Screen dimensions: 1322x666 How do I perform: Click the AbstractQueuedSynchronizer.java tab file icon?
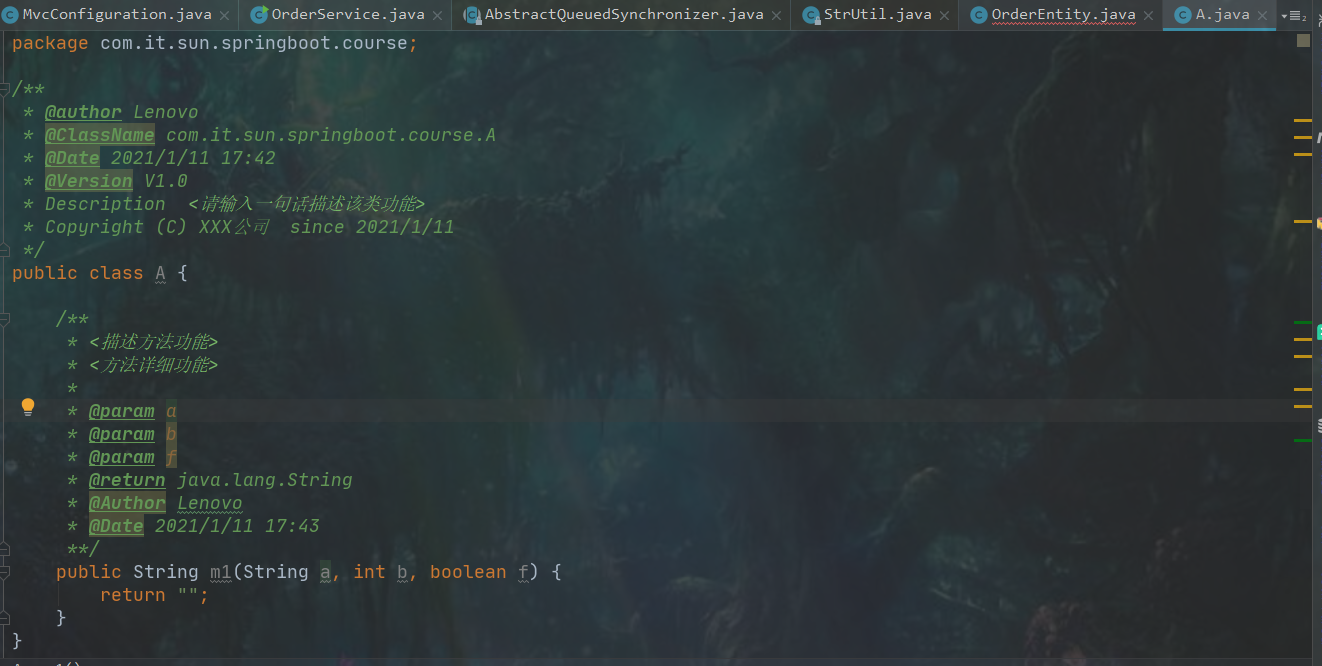tap(471, 15)
